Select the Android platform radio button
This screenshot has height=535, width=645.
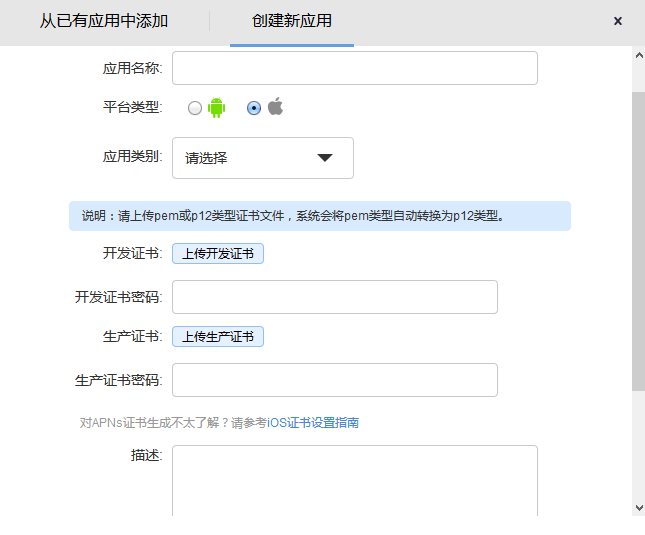click(x=195, y=108)
